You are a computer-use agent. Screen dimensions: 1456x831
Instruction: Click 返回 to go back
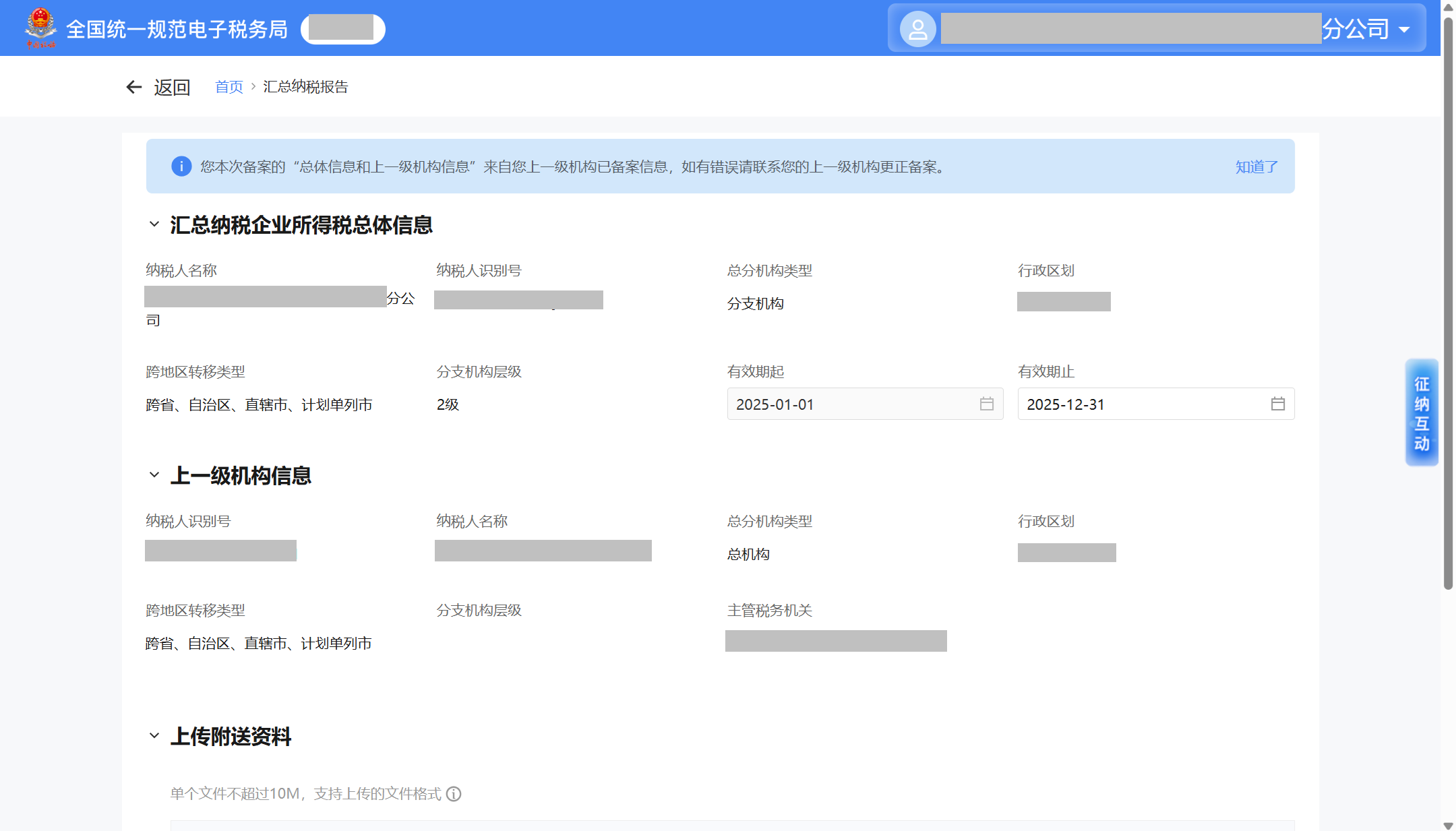pos(172,87)
